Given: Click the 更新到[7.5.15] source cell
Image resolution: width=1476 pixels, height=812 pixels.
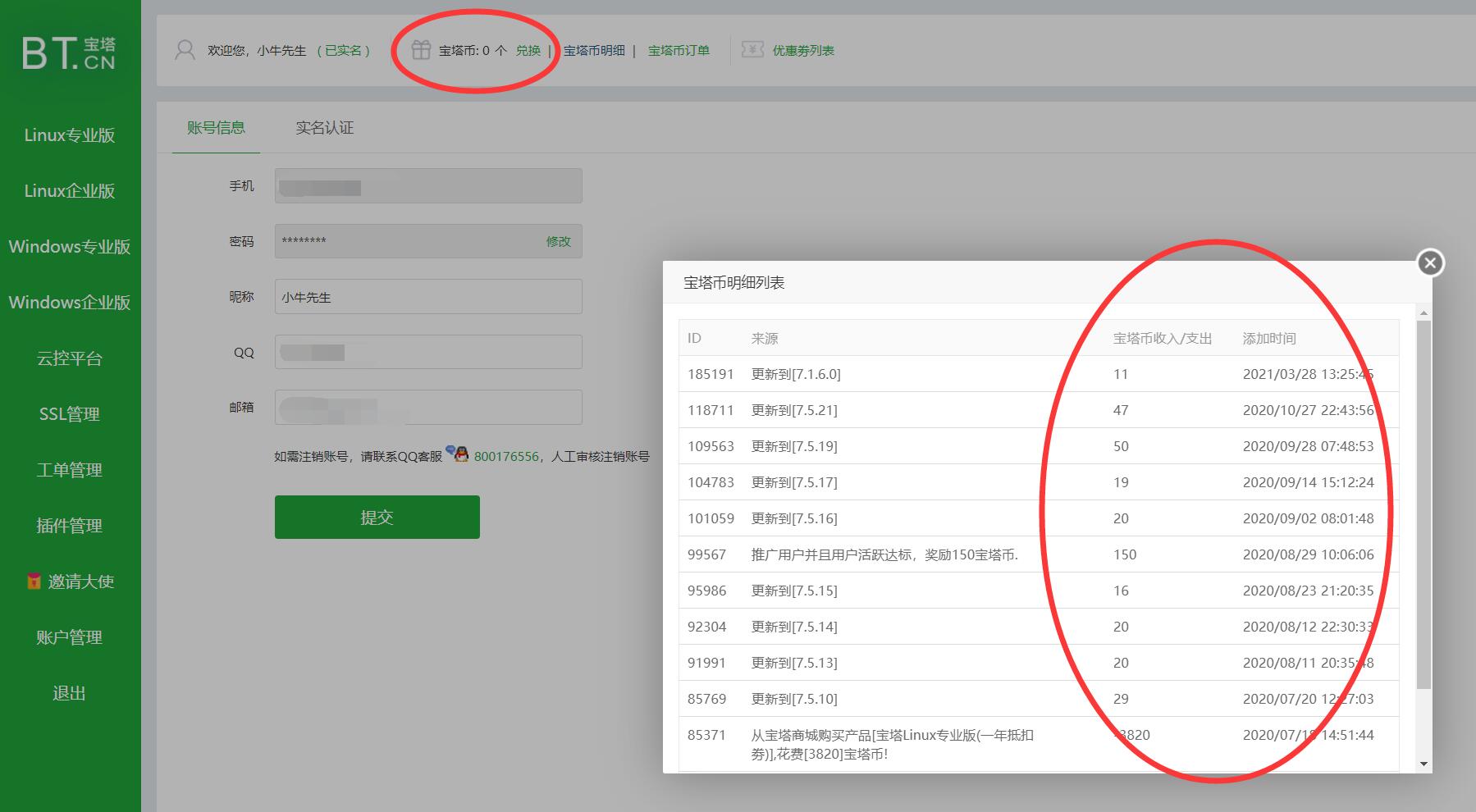Looking at the screenshot, I should (794, 591).
